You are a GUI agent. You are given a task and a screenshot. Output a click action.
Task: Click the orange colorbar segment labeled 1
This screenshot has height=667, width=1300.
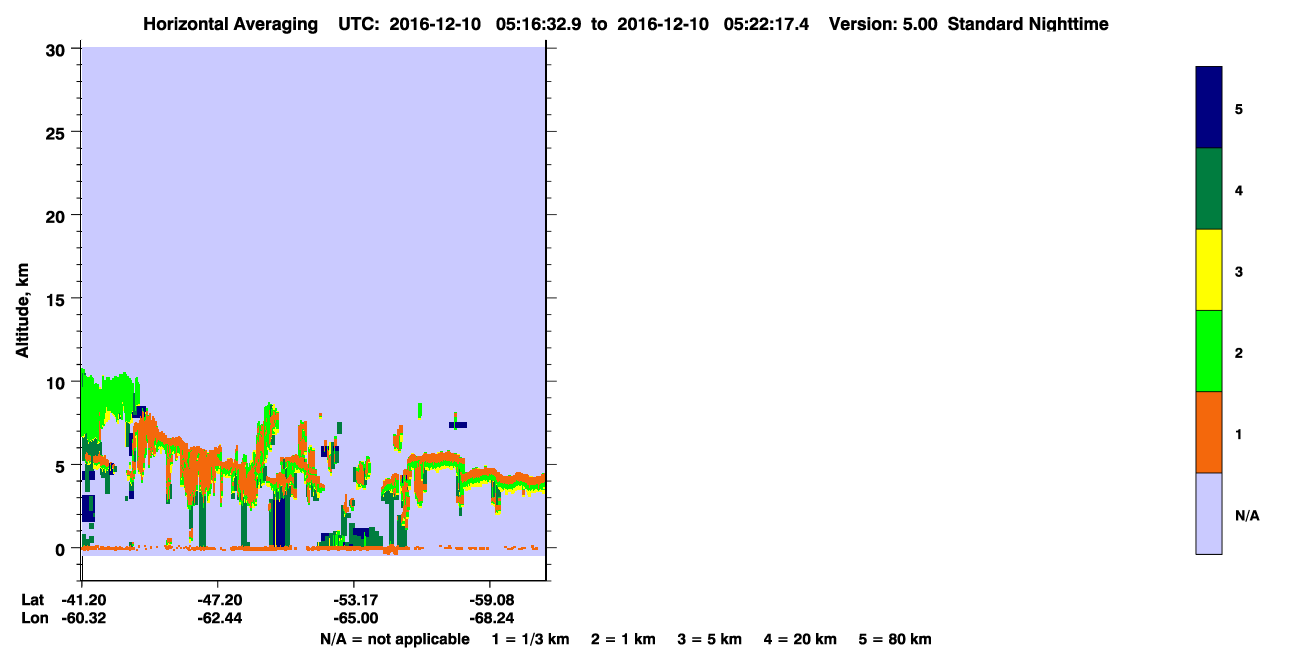[1209, 432]
